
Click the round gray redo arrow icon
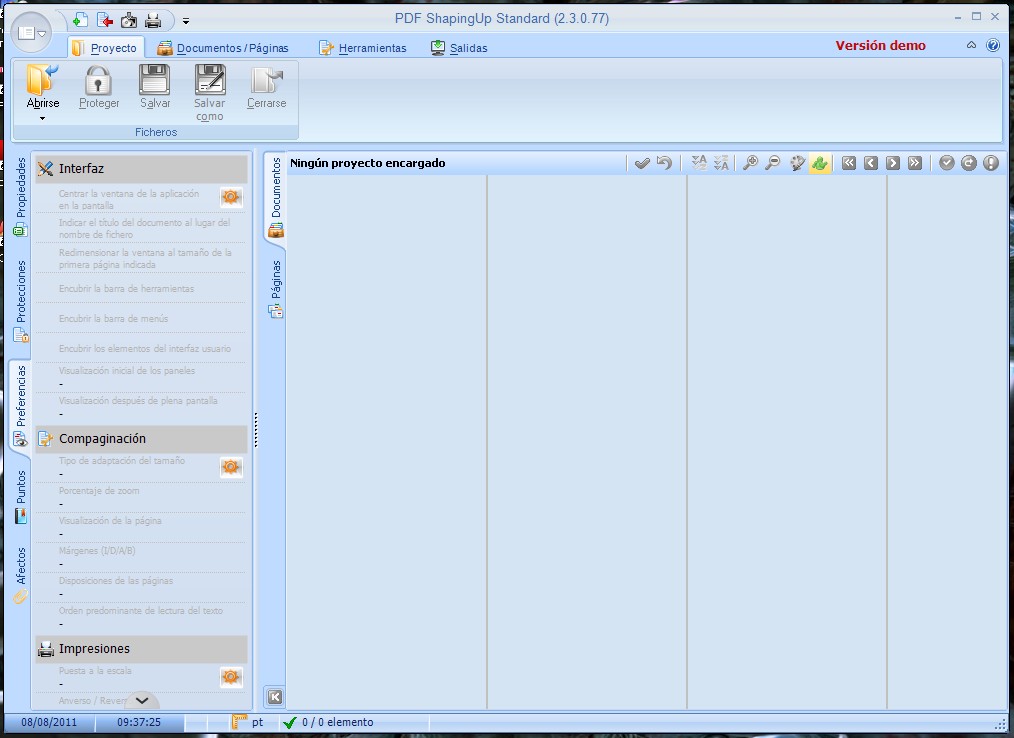tap(969, 163)
